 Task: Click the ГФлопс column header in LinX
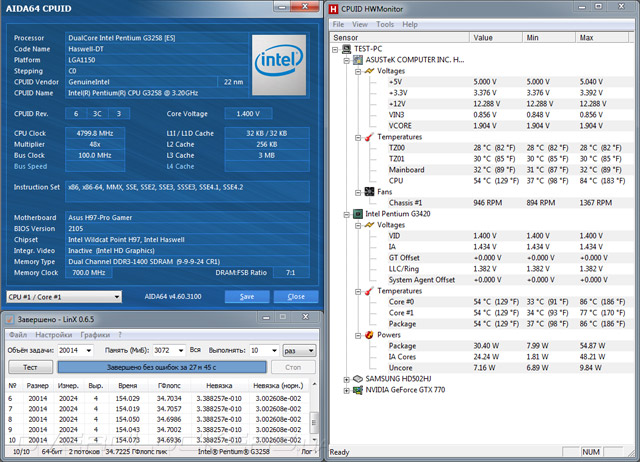click(169, 385)
